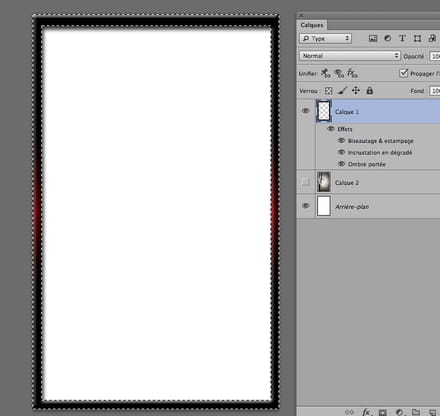
Task: Click the Fond label
Action: pos(417,91)
